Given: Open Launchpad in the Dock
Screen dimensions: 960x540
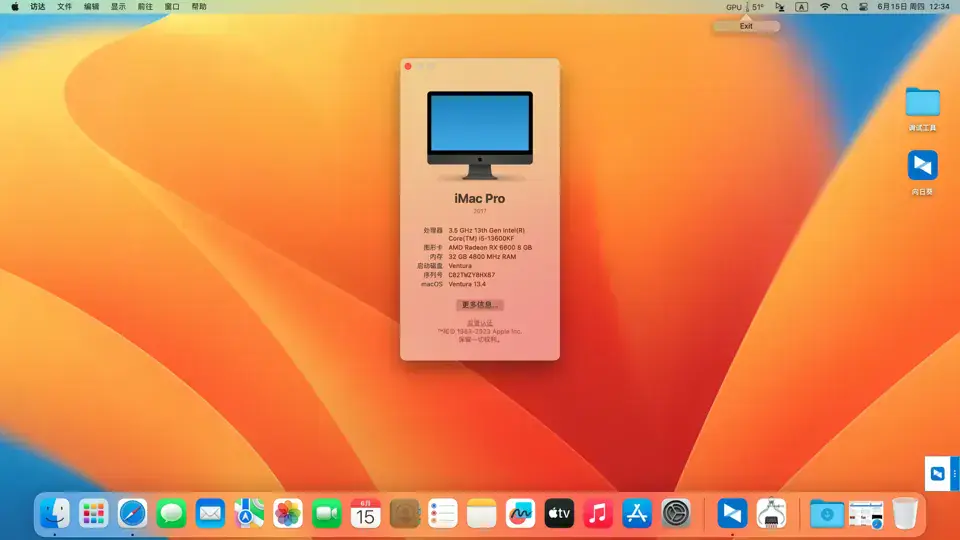Looking at the screenshot, I should [93, 513].
